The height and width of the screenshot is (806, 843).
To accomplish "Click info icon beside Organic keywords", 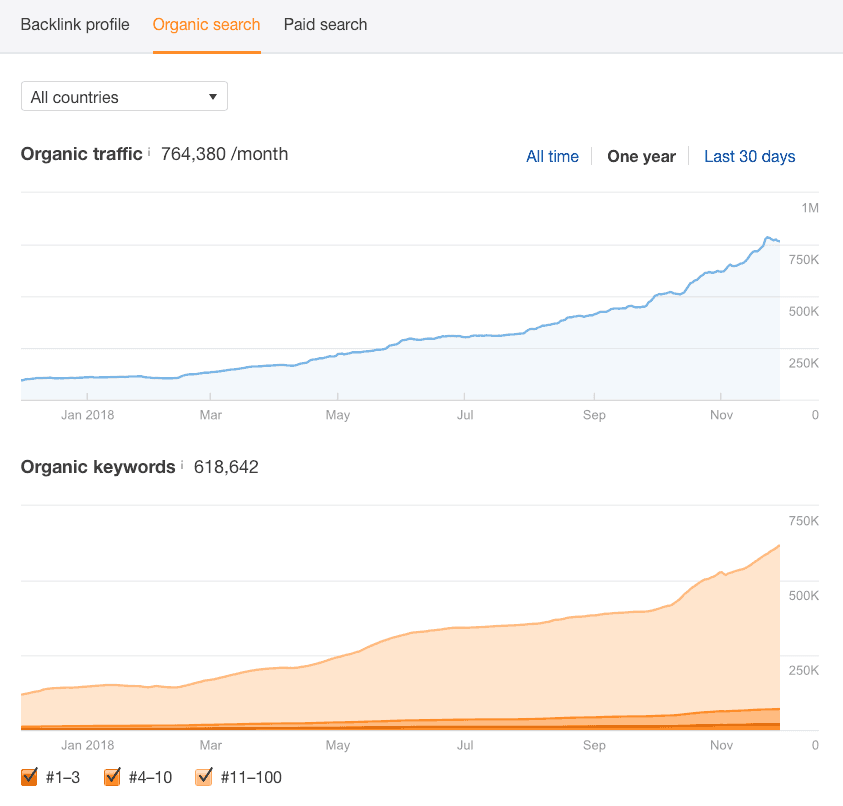I will [x=182, y=465].
